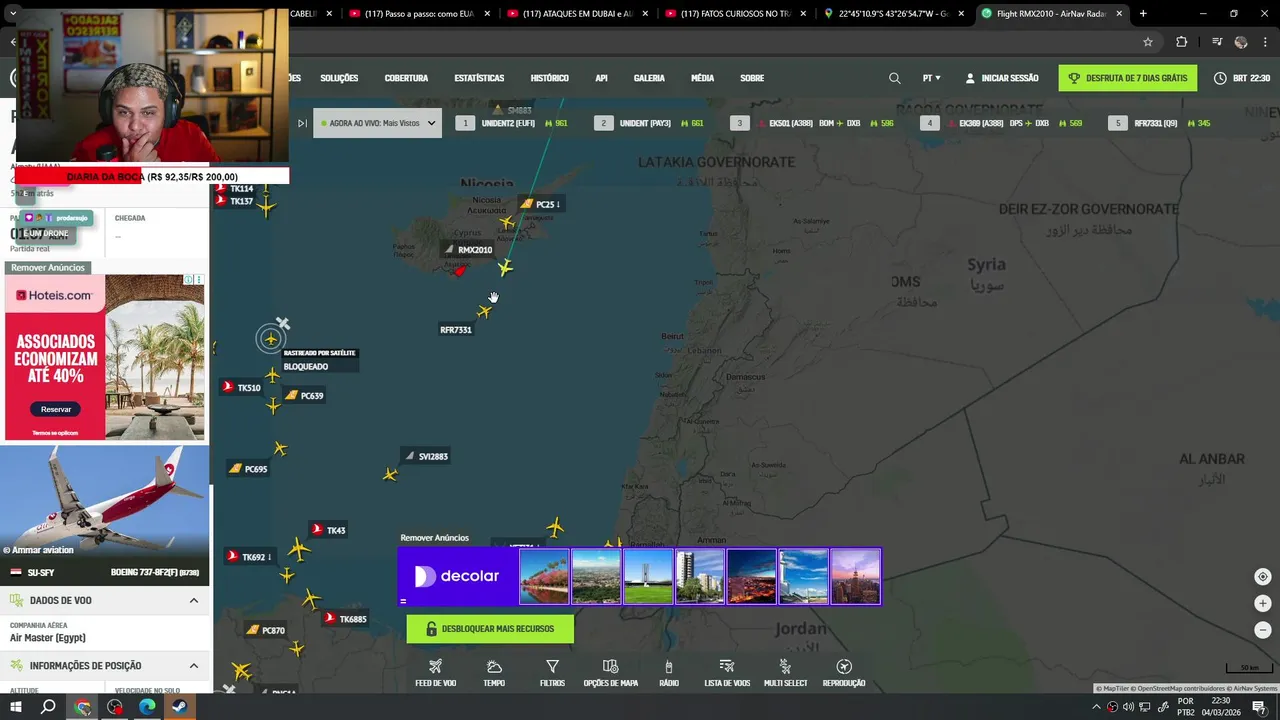Select the RFR7331 aircraft icon on map
Viewport: 1280px width, 720px height.
point(484,312)
